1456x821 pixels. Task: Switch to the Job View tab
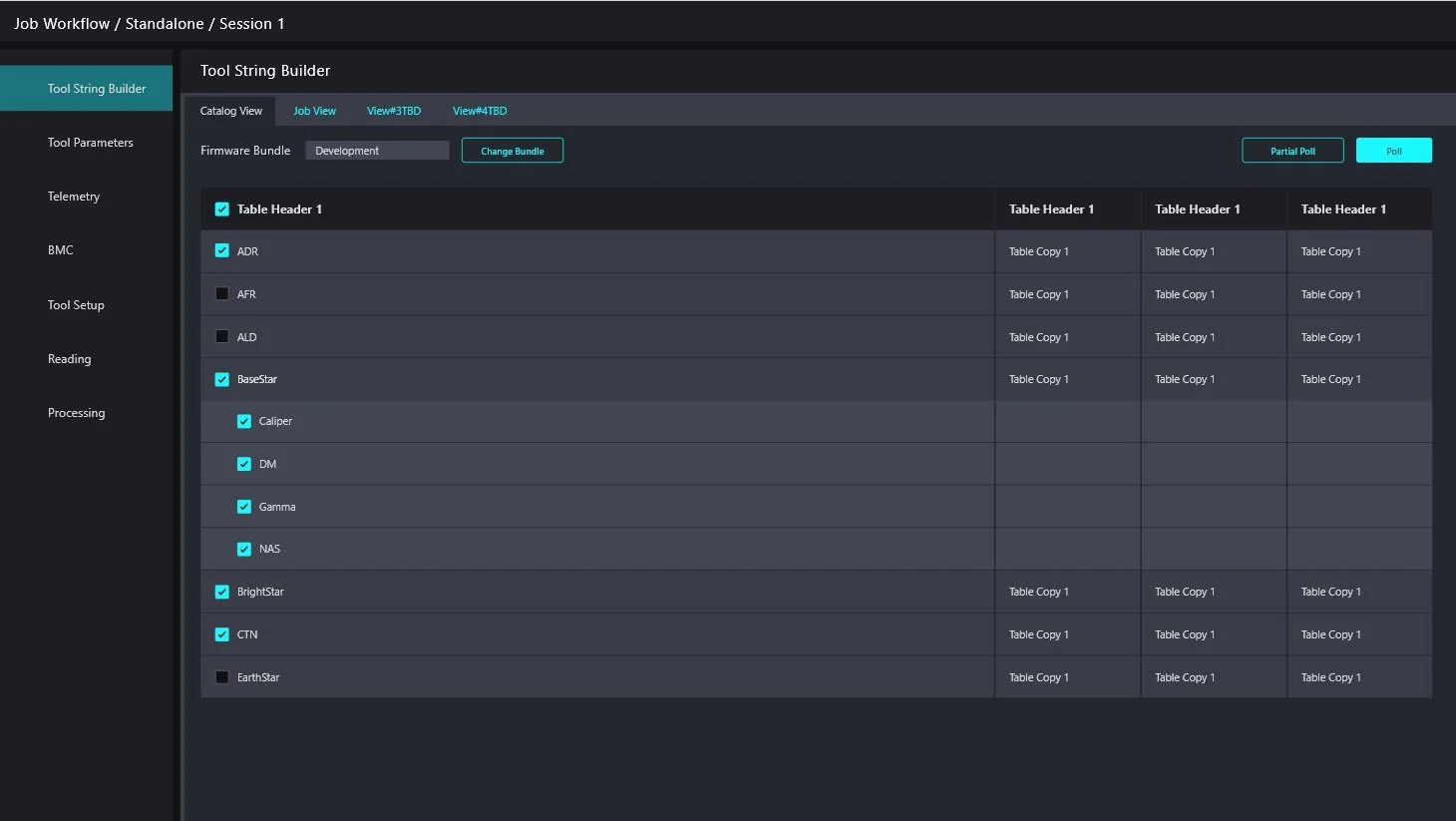[x=314, y=111]
